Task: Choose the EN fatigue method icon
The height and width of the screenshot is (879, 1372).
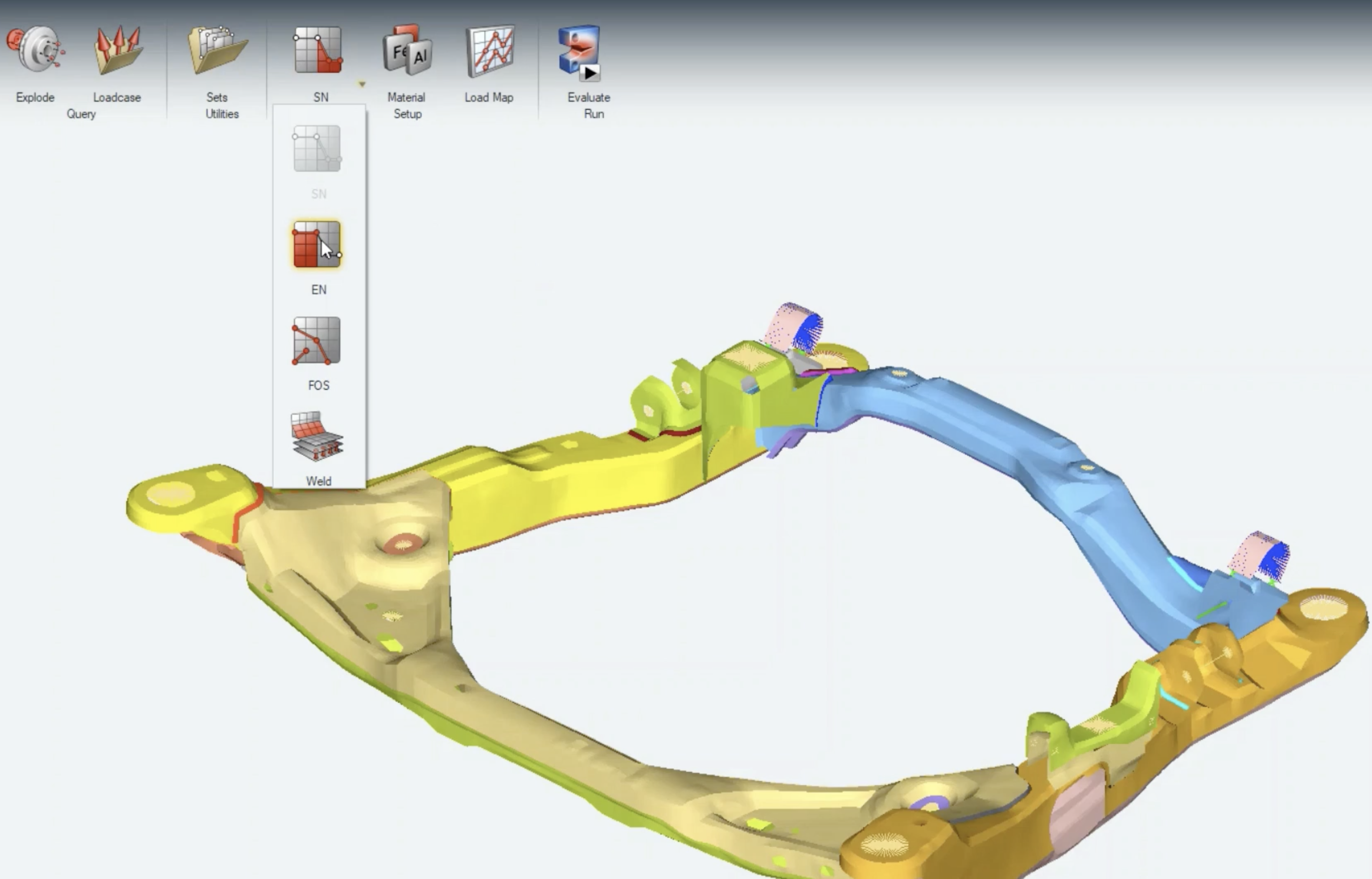Action: (x=317, y=244)
